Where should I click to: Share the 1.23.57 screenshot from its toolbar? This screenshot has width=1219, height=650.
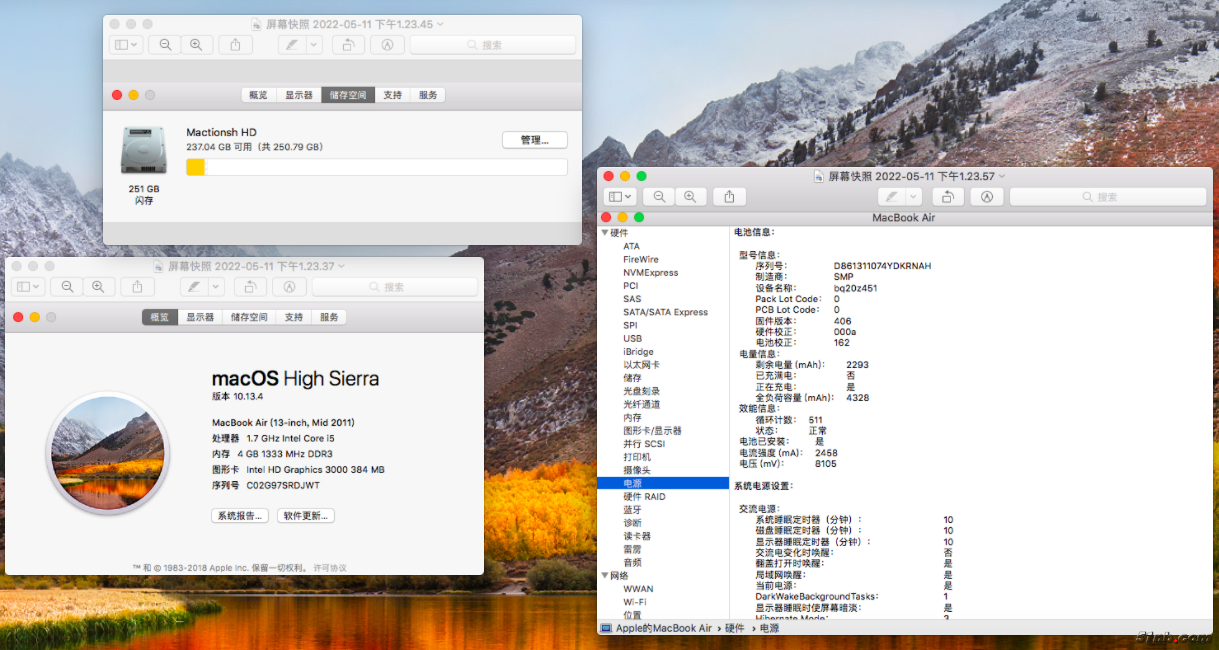(729, 197)
